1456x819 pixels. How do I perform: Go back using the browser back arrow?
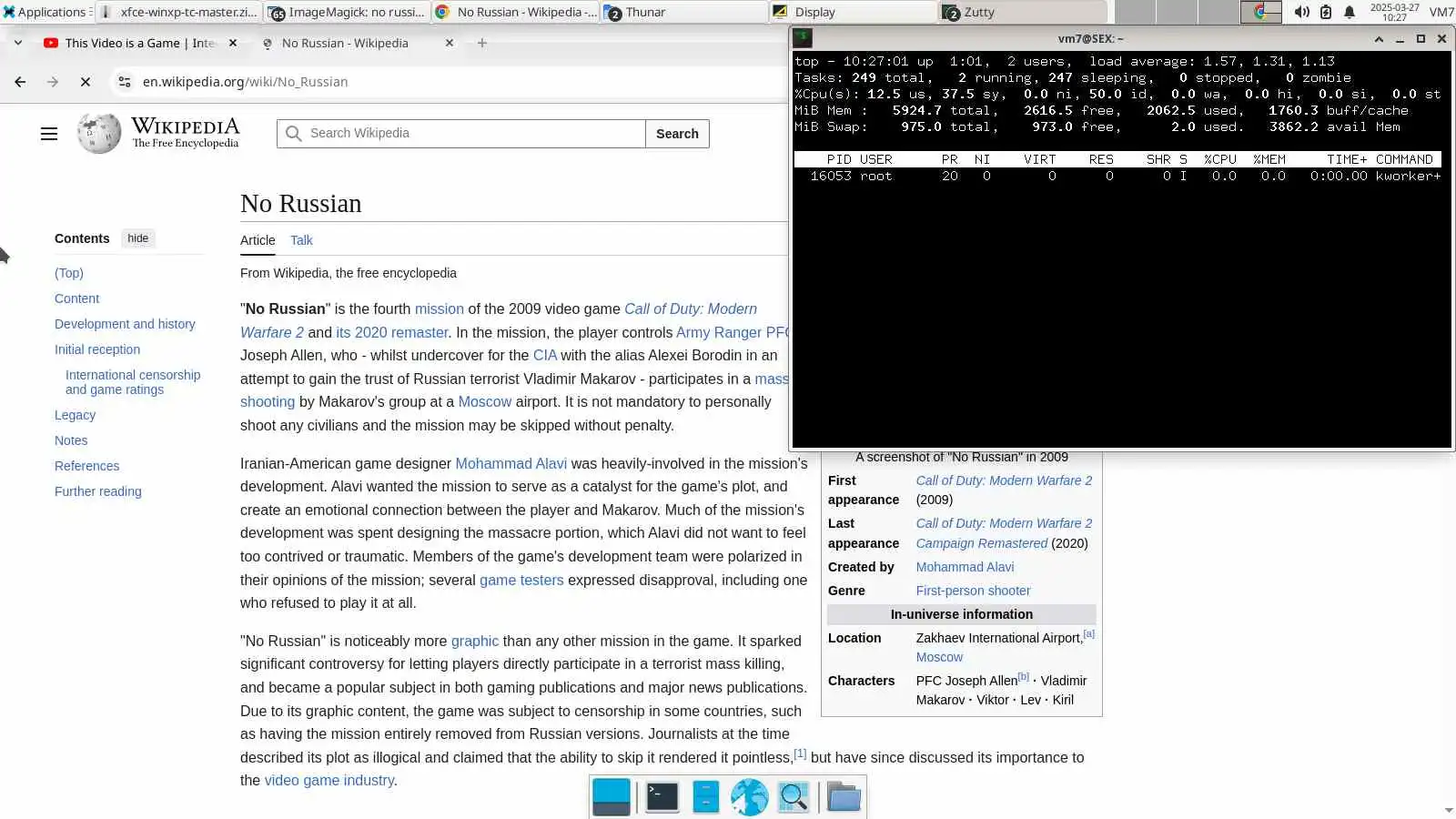[x=20, y=82]
